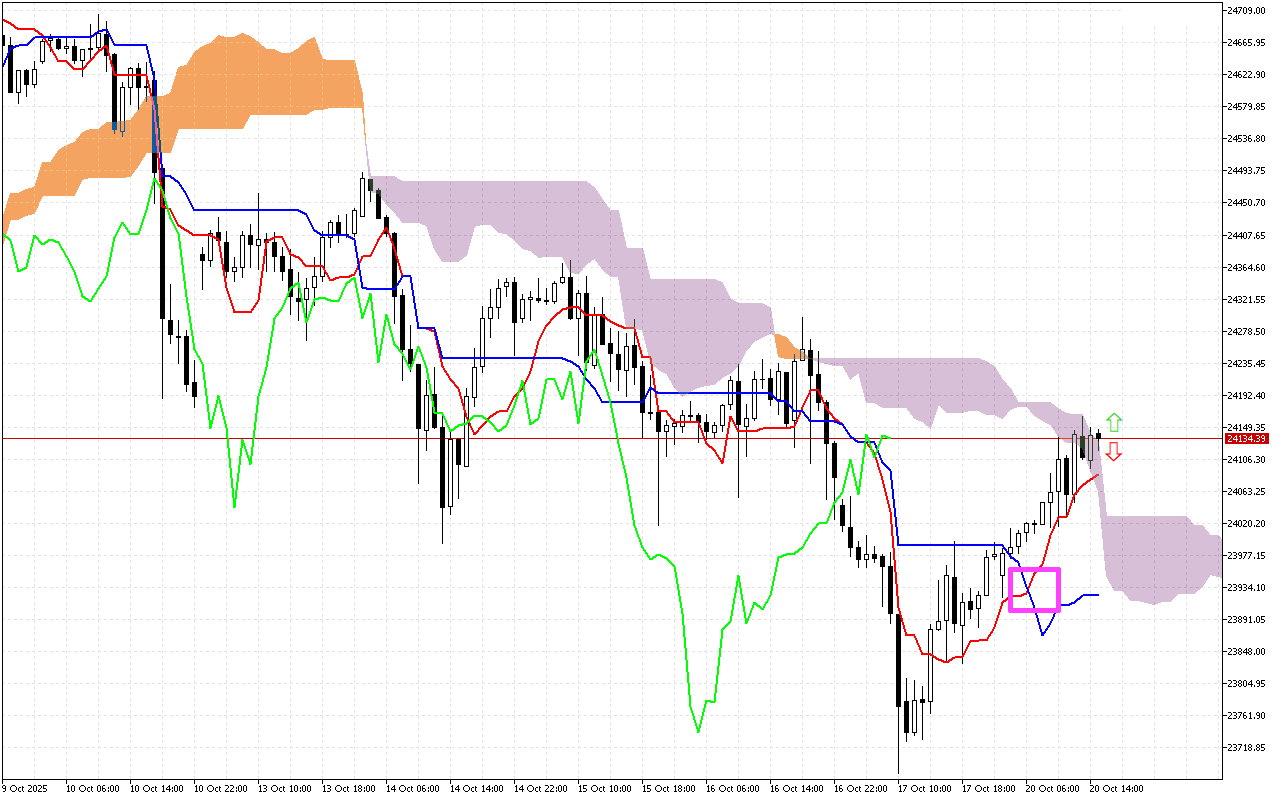1280x800 pixels.
Task: Click the 24020.20 price scale label
Action: tap(1245, 524)
